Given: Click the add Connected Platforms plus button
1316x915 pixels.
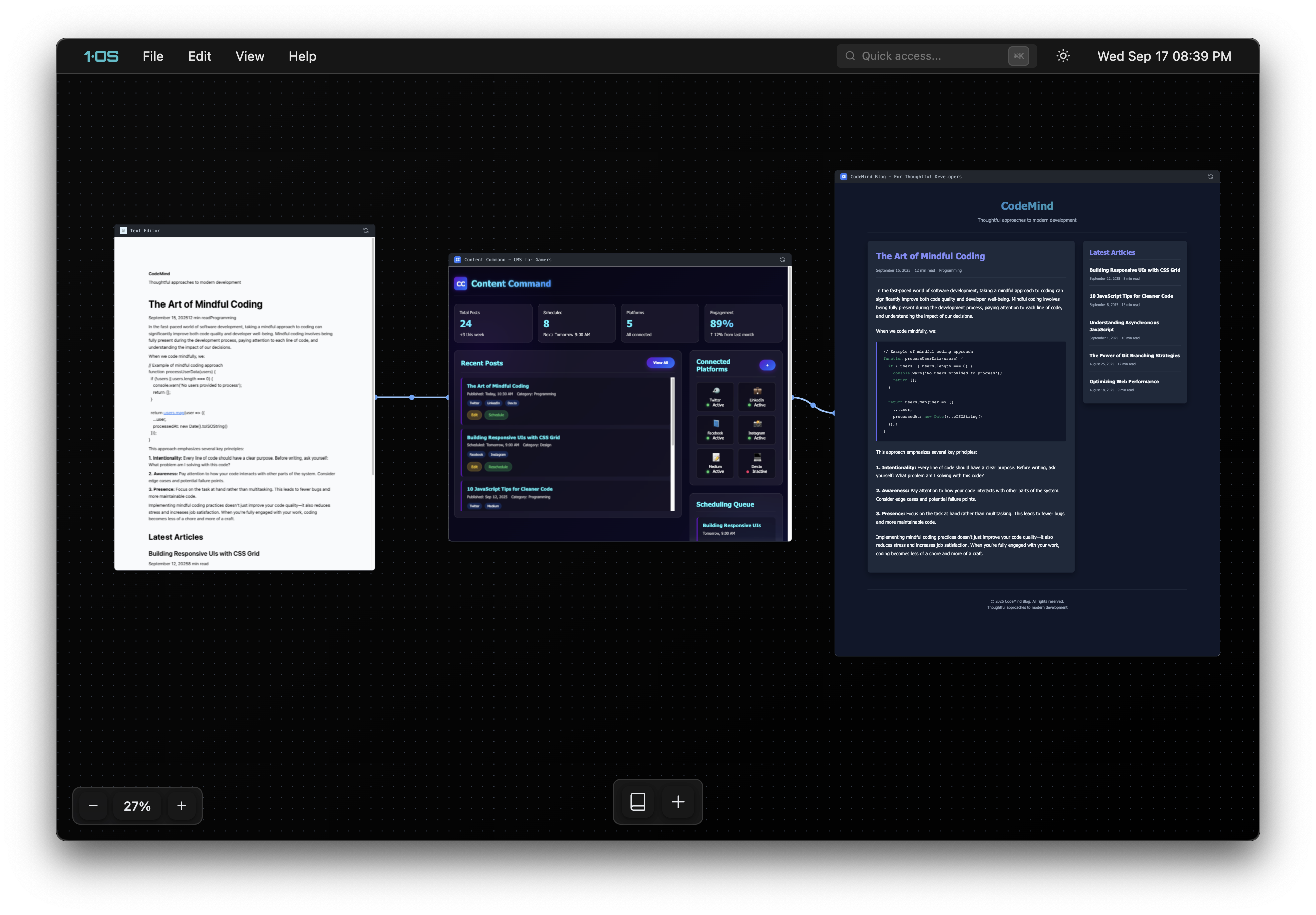Looking at the screenshot, I should [767, 365].
